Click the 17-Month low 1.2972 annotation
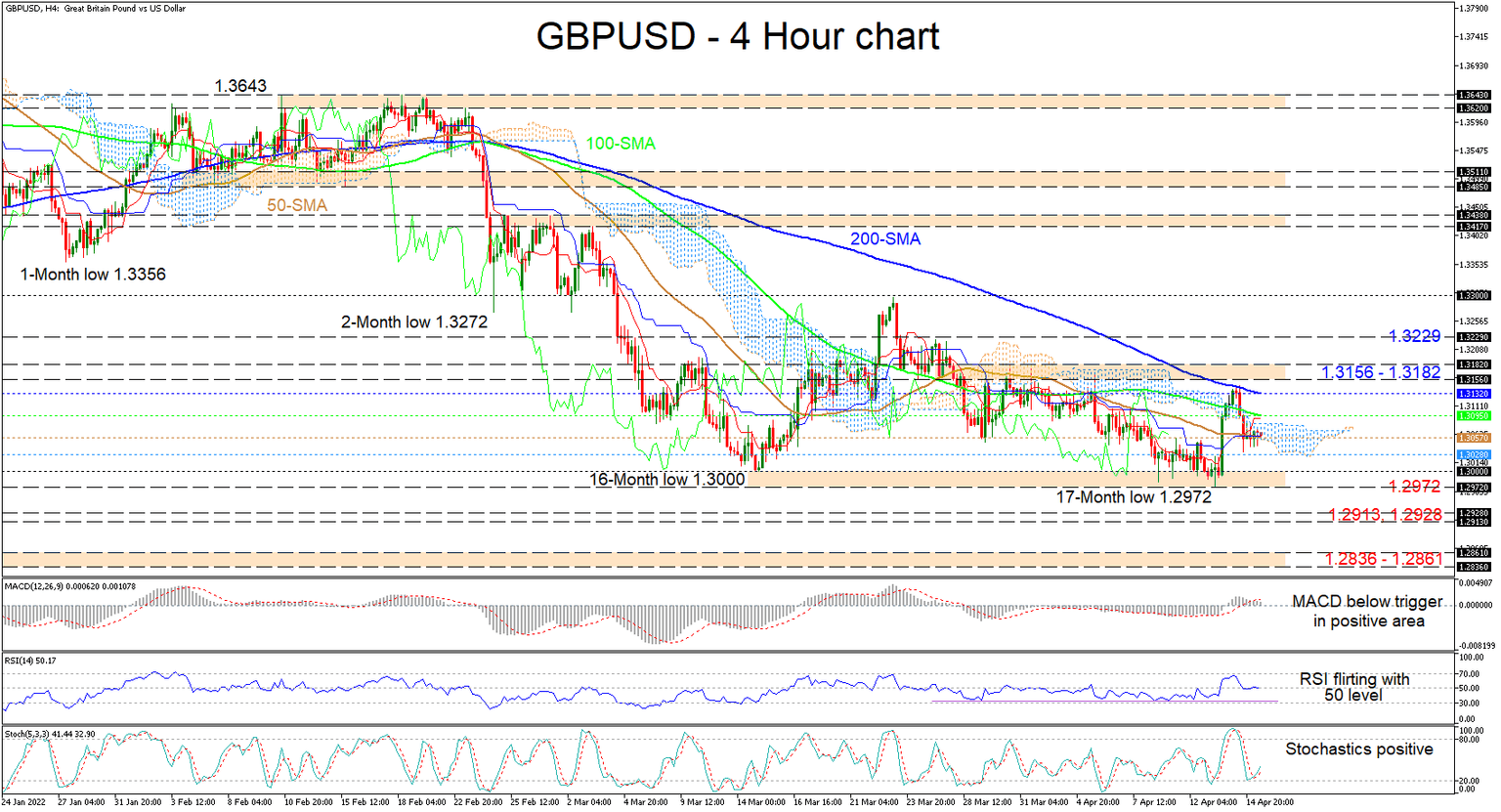This screenshot has height=812, width=1501. click(1133, 496)
